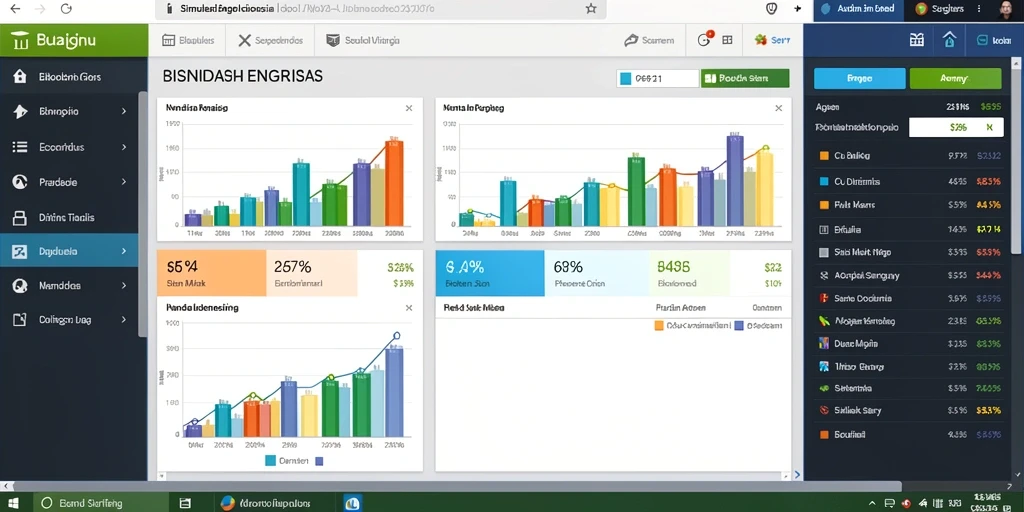This screenshot has width=1024, height=512.
Task: Select the highlighted Dapduaia sidebar item
Action: pos(69,251)
